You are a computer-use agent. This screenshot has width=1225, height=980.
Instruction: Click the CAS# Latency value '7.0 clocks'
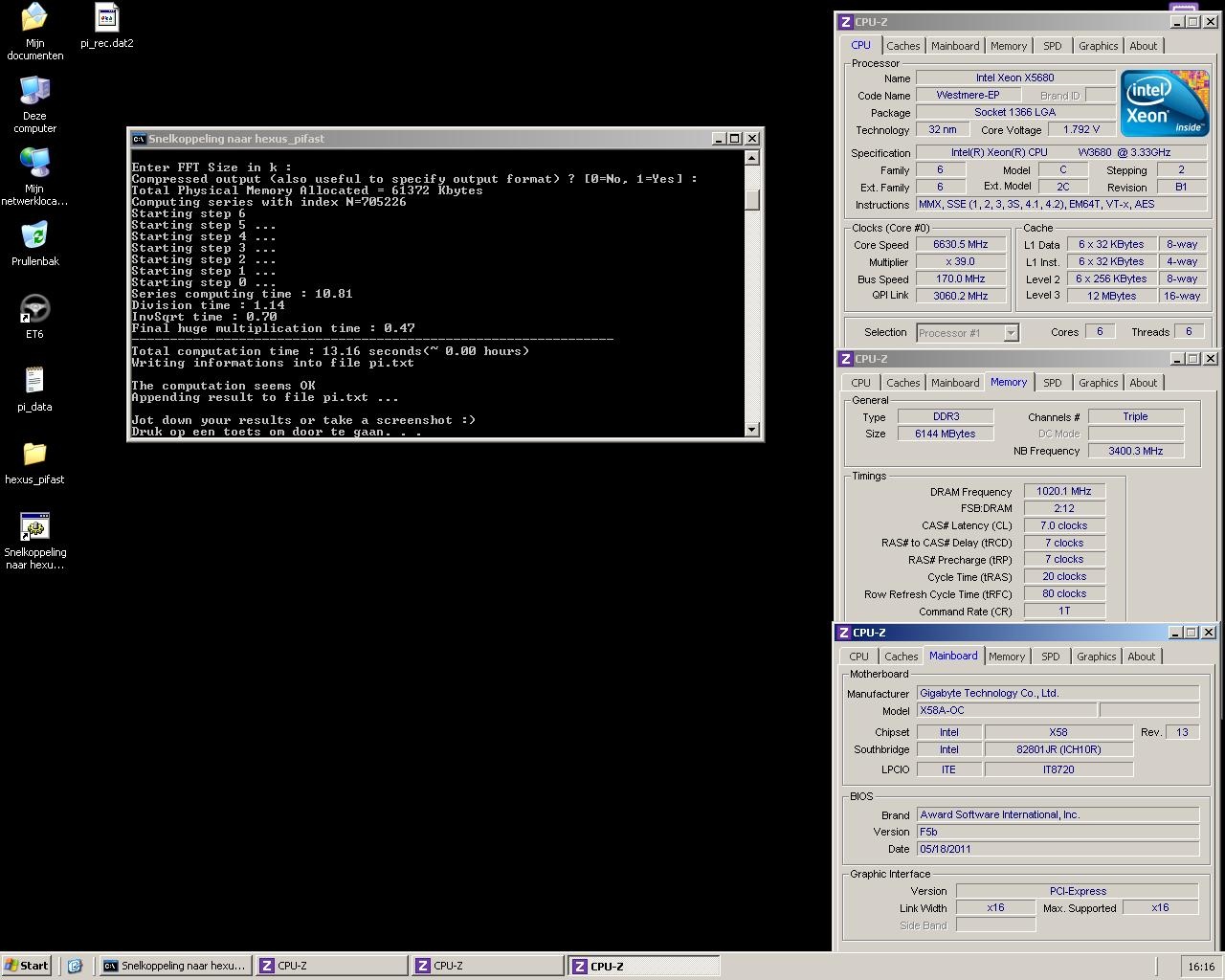click(1064, 525)
